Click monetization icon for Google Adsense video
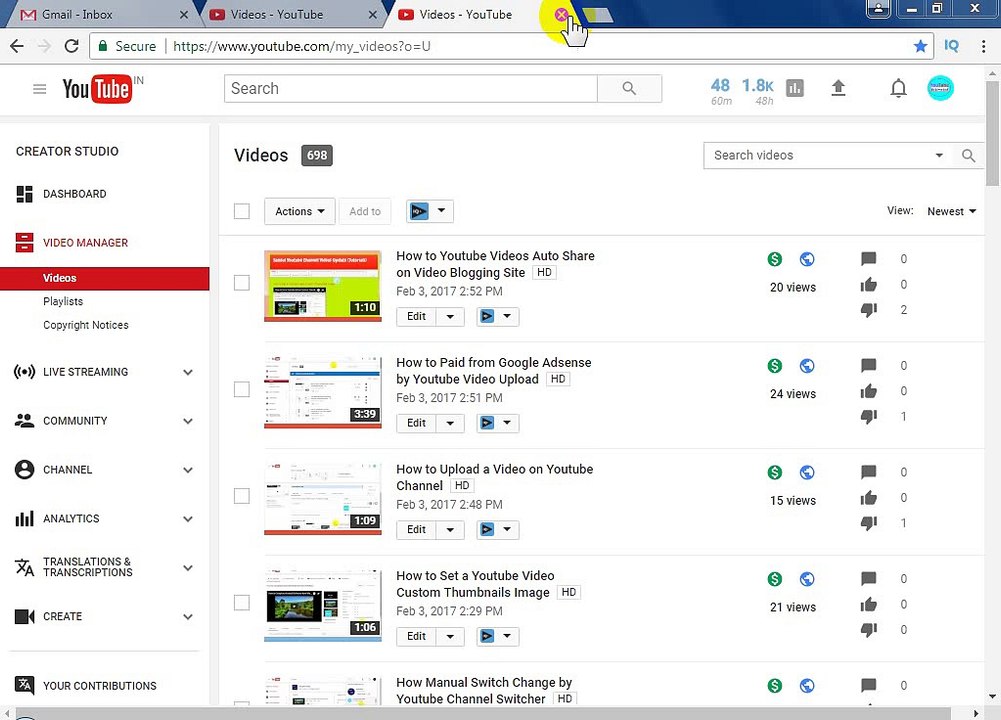Viewport: 1001px width, 720px height. [774, 365]
